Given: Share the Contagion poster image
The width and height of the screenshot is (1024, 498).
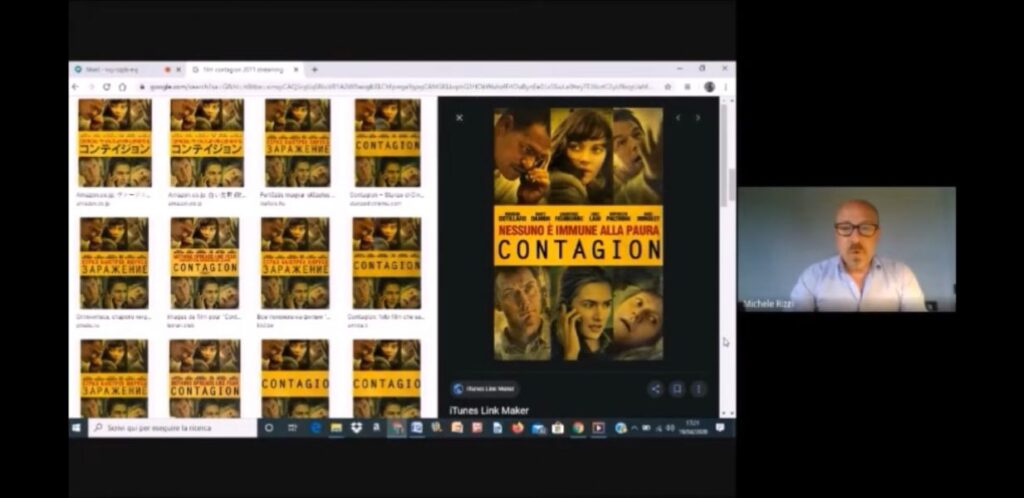Looking at the screenshot, I should click(x=655, y=389).
